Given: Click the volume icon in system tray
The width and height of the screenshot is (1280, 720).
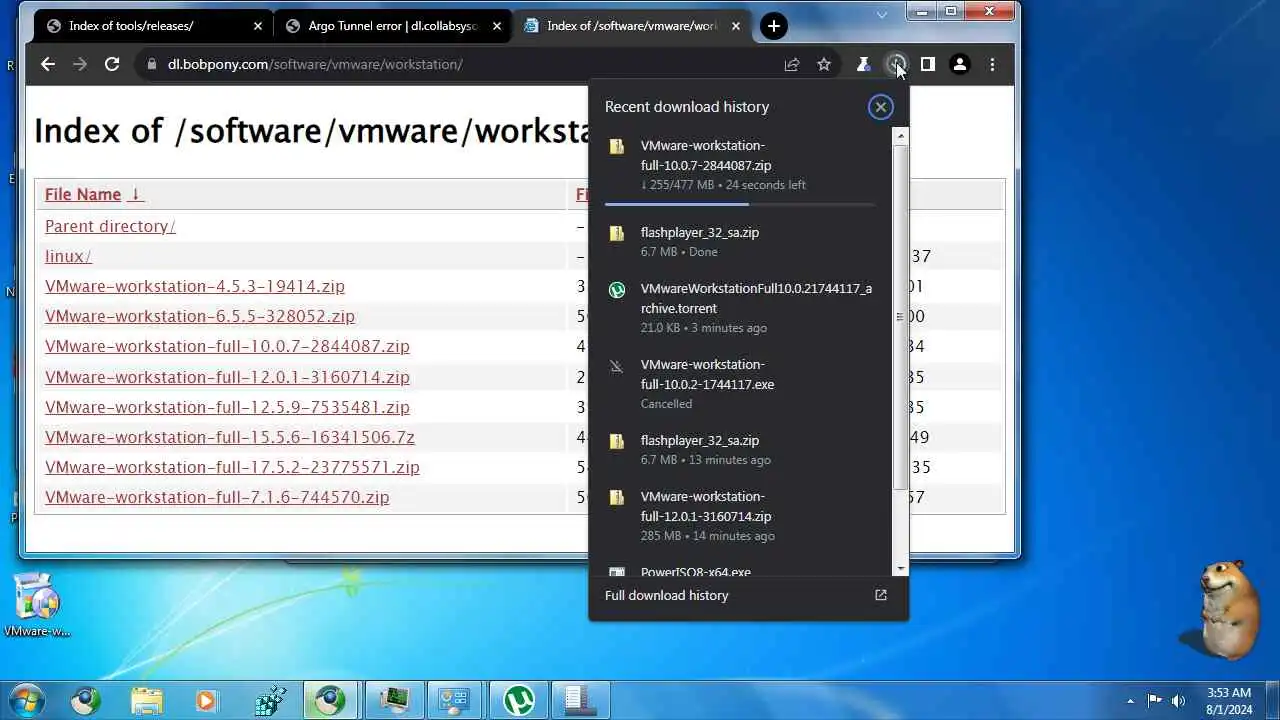Looking at the screenshot, I should pyautogui.click(x=1178, y=700).
